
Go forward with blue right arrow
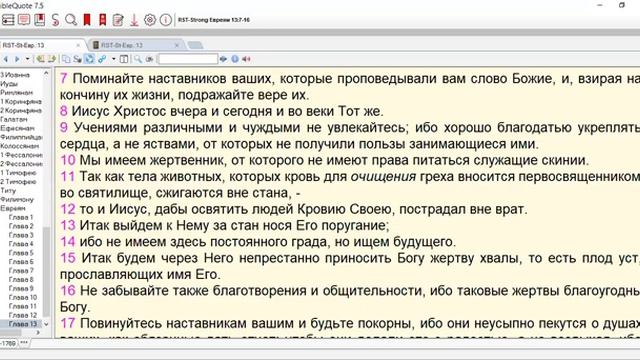click(x=17, y=59)
